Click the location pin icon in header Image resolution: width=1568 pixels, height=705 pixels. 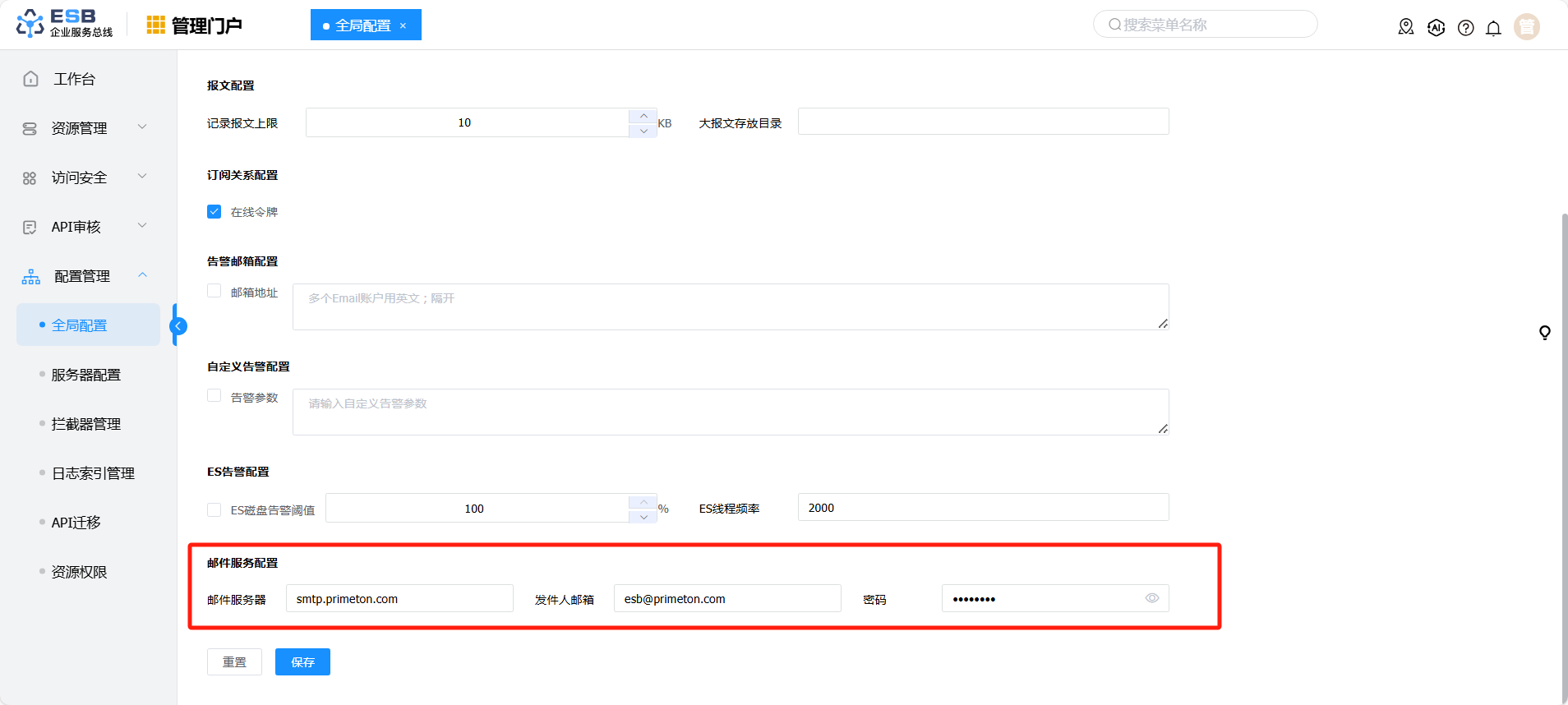(x=1406, y=27)
